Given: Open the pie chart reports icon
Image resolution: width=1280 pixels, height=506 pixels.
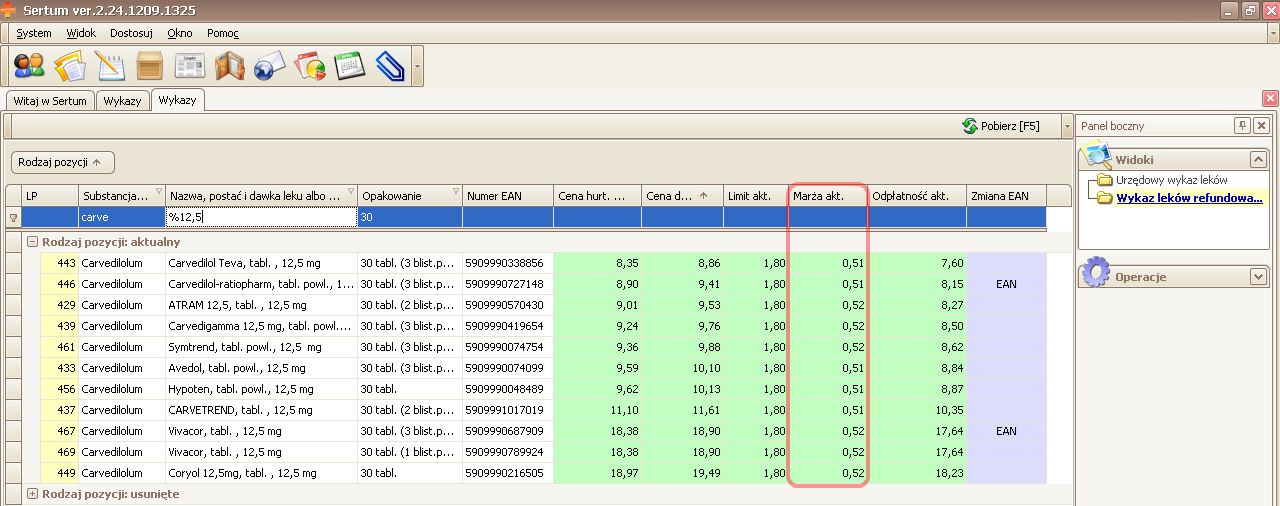Looking at the screenshot, I should [x=310, y=67].
